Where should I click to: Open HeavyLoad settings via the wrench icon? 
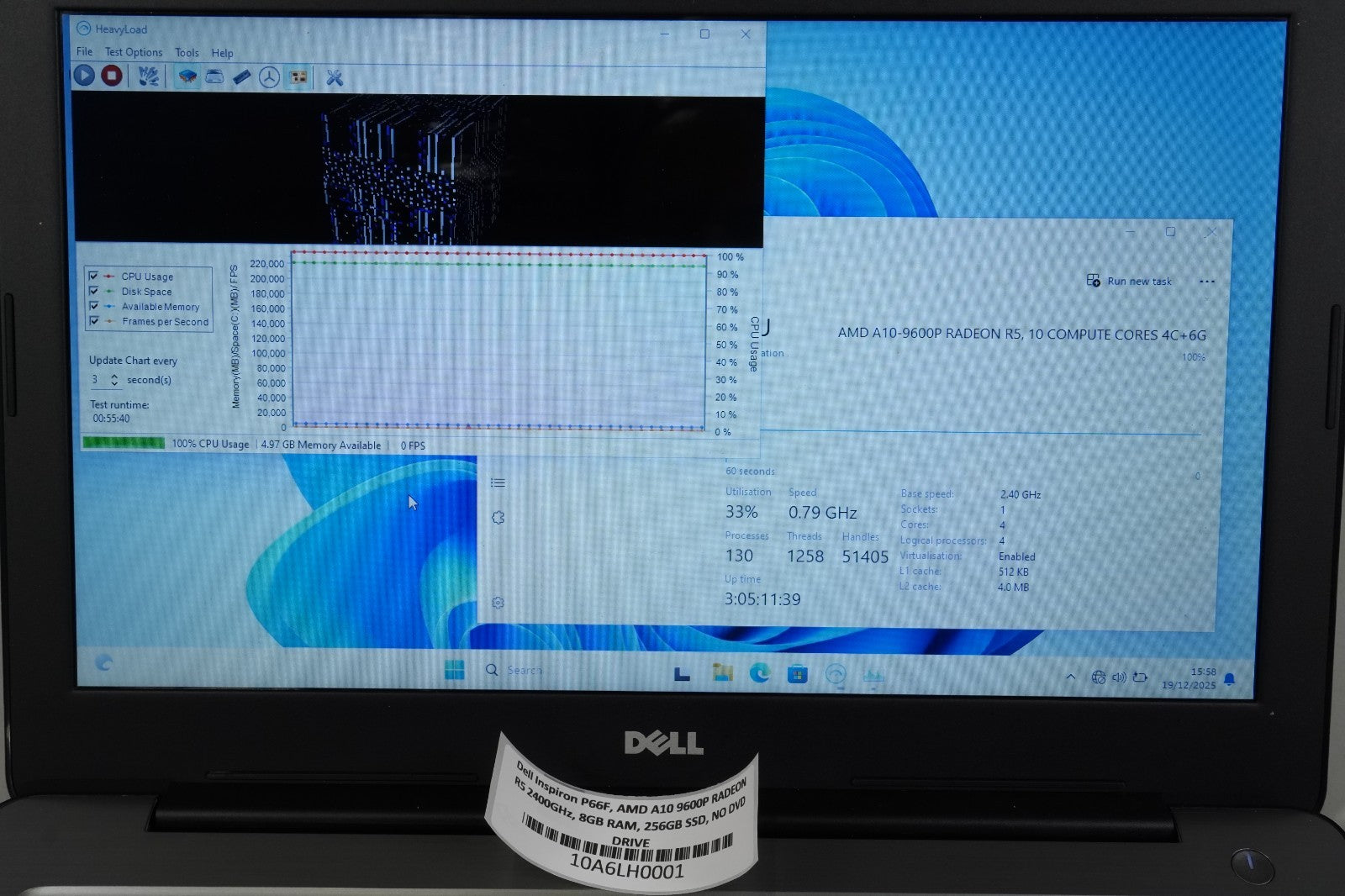(x=335, y=77)
